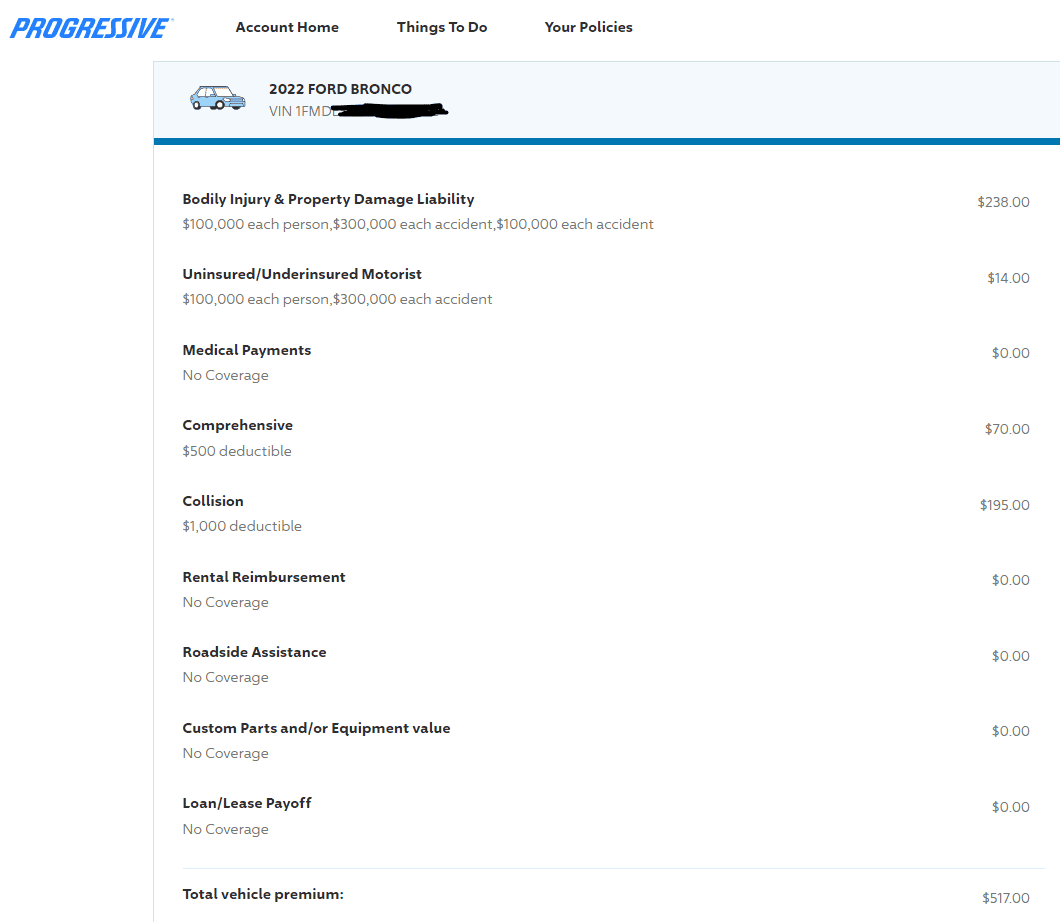
Task: Open Account Home menu
Action: click(x=287, y=27)
